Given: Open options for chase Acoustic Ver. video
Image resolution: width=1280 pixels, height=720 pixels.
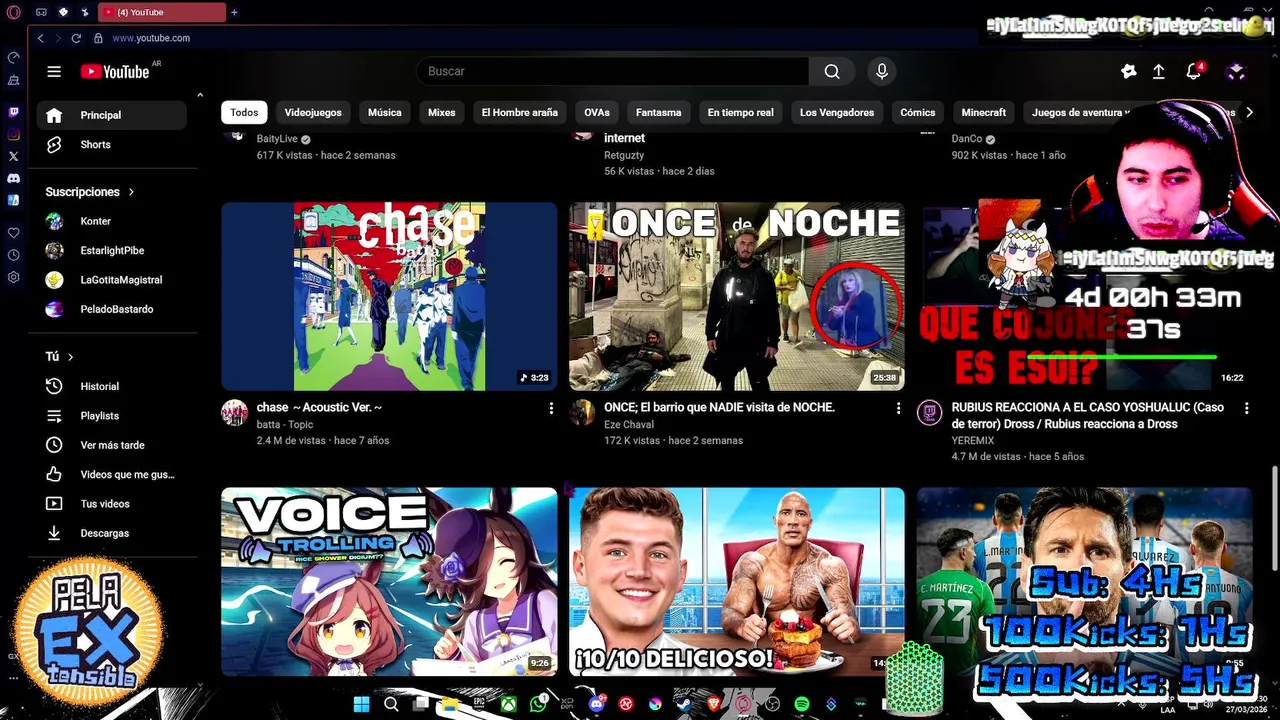Looking at the screenshot, I should 551,408.
